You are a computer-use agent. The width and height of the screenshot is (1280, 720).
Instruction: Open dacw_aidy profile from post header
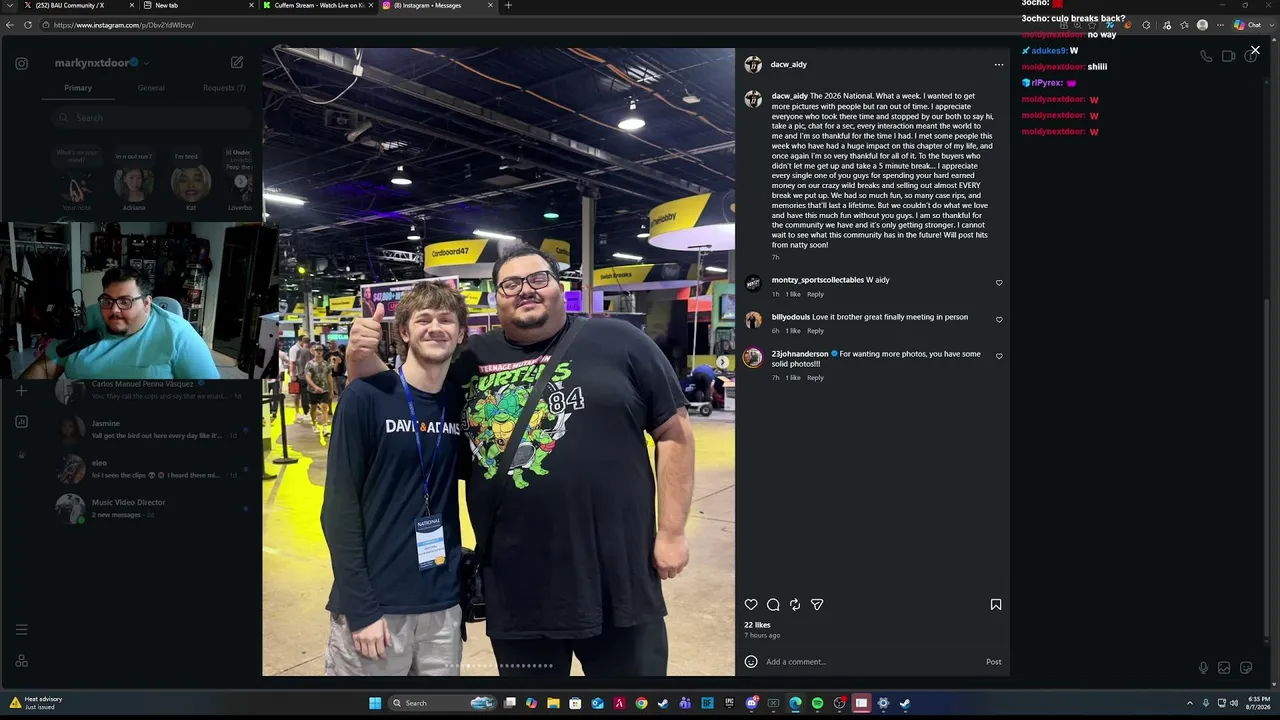[788, 65]
